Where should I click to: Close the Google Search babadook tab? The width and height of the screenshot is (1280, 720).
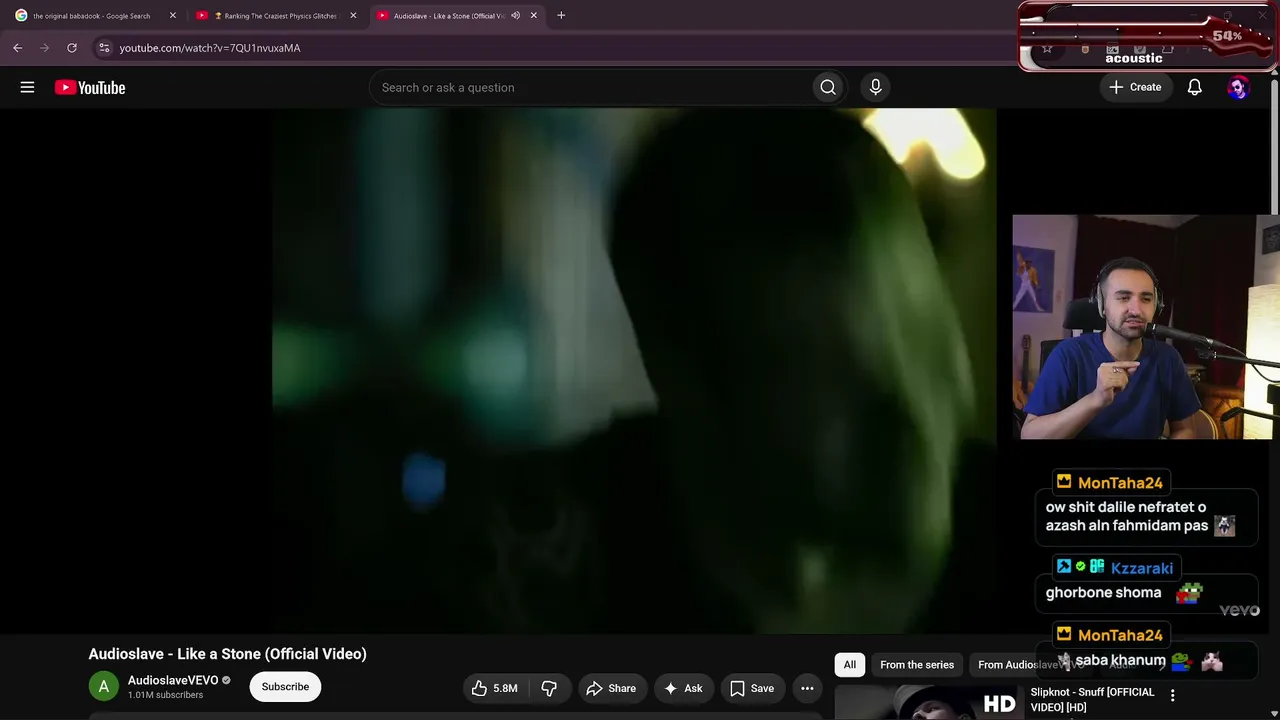[x=173, y=15]
